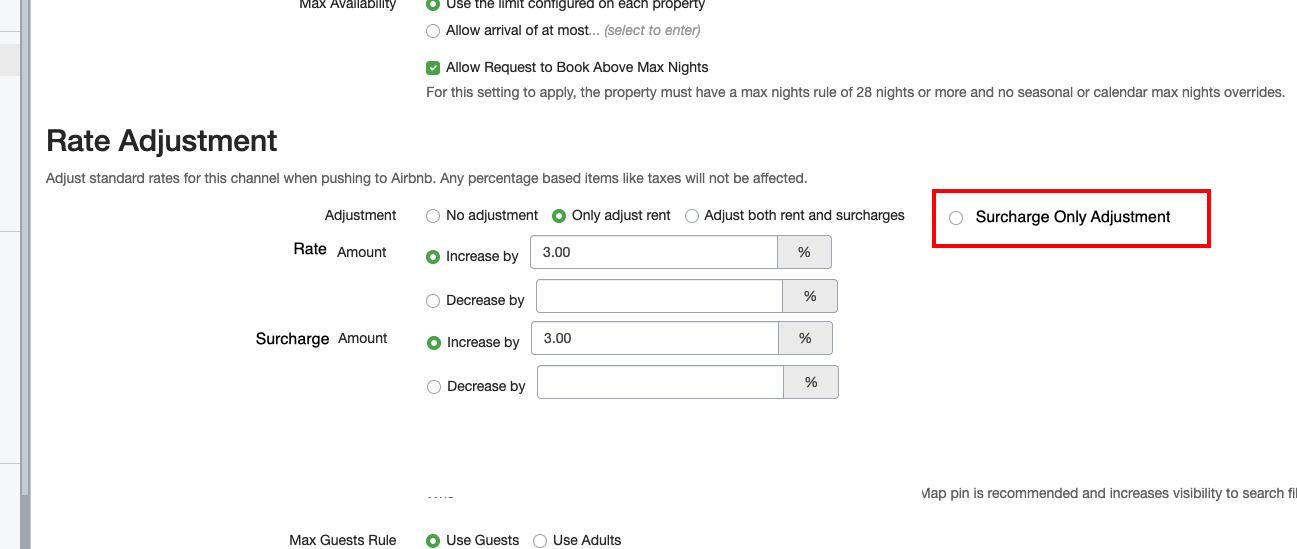
Task: Select Surcharge 'Decrease by' radio button
Action: pyautogui.click(x=434, y=387)
